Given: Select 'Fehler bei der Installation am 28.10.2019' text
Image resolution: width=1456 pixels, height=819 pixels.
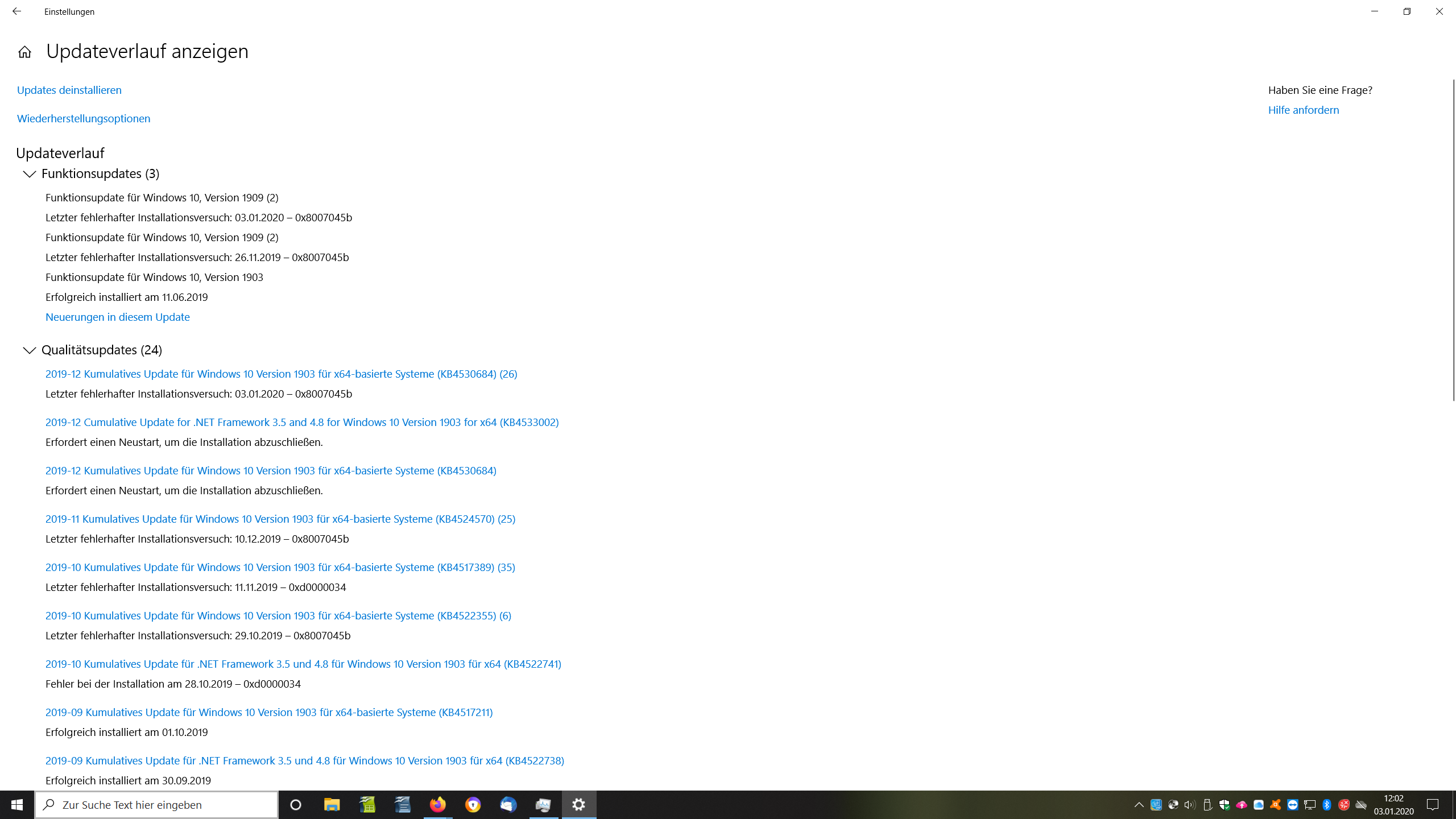Looking at the screenshot, I should tap(173, 684).
